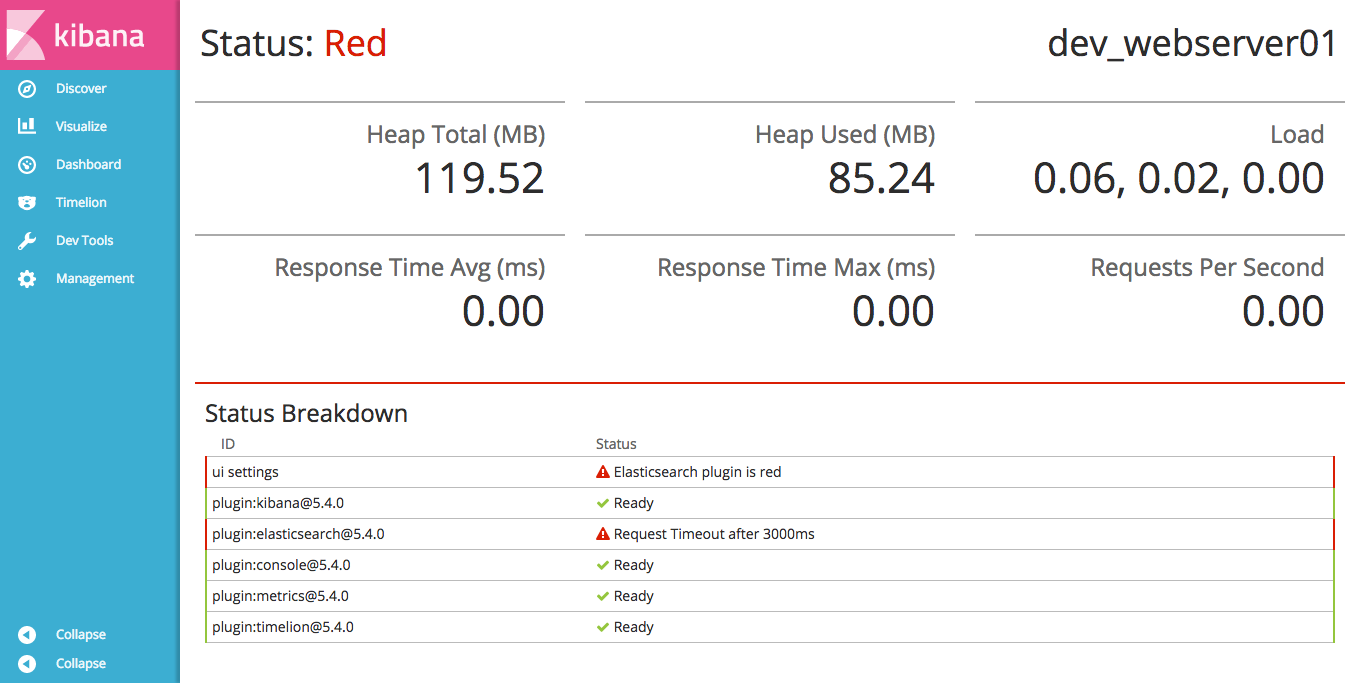Click the Load values 0.06, 0.02, 0.00
Viewport: 1360px width, 683px height.
click(1179, 179)
